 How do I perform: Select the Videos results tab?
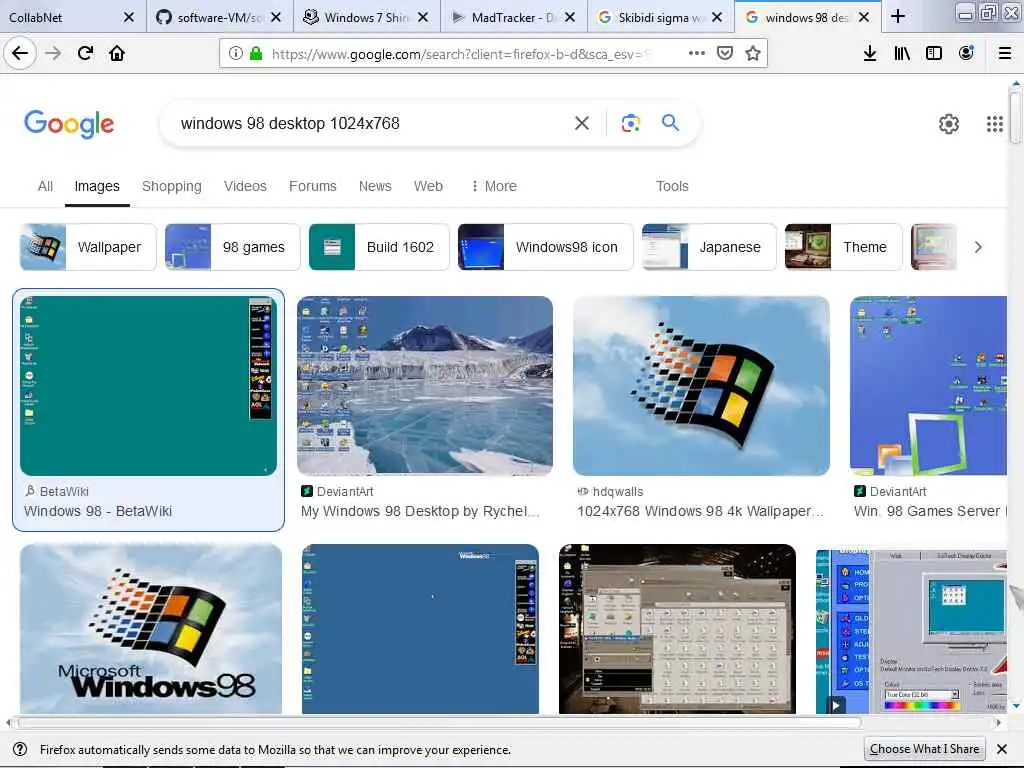(245, 186)
